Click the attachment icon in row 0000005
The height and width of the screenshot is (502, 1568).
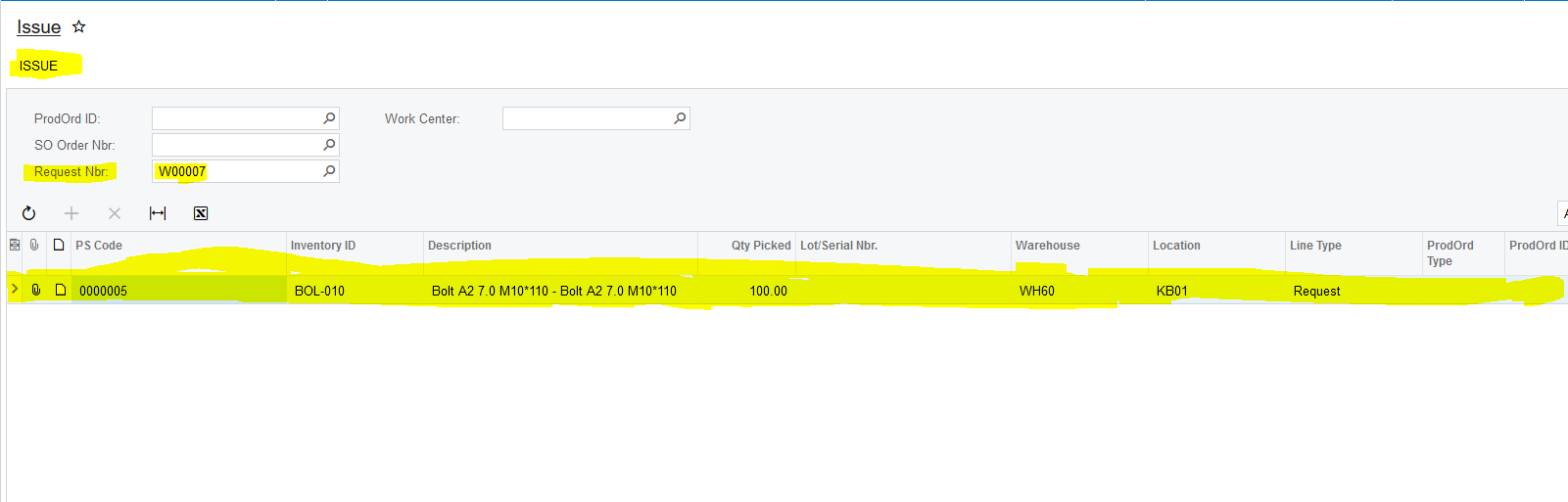[x=36, y=291]
